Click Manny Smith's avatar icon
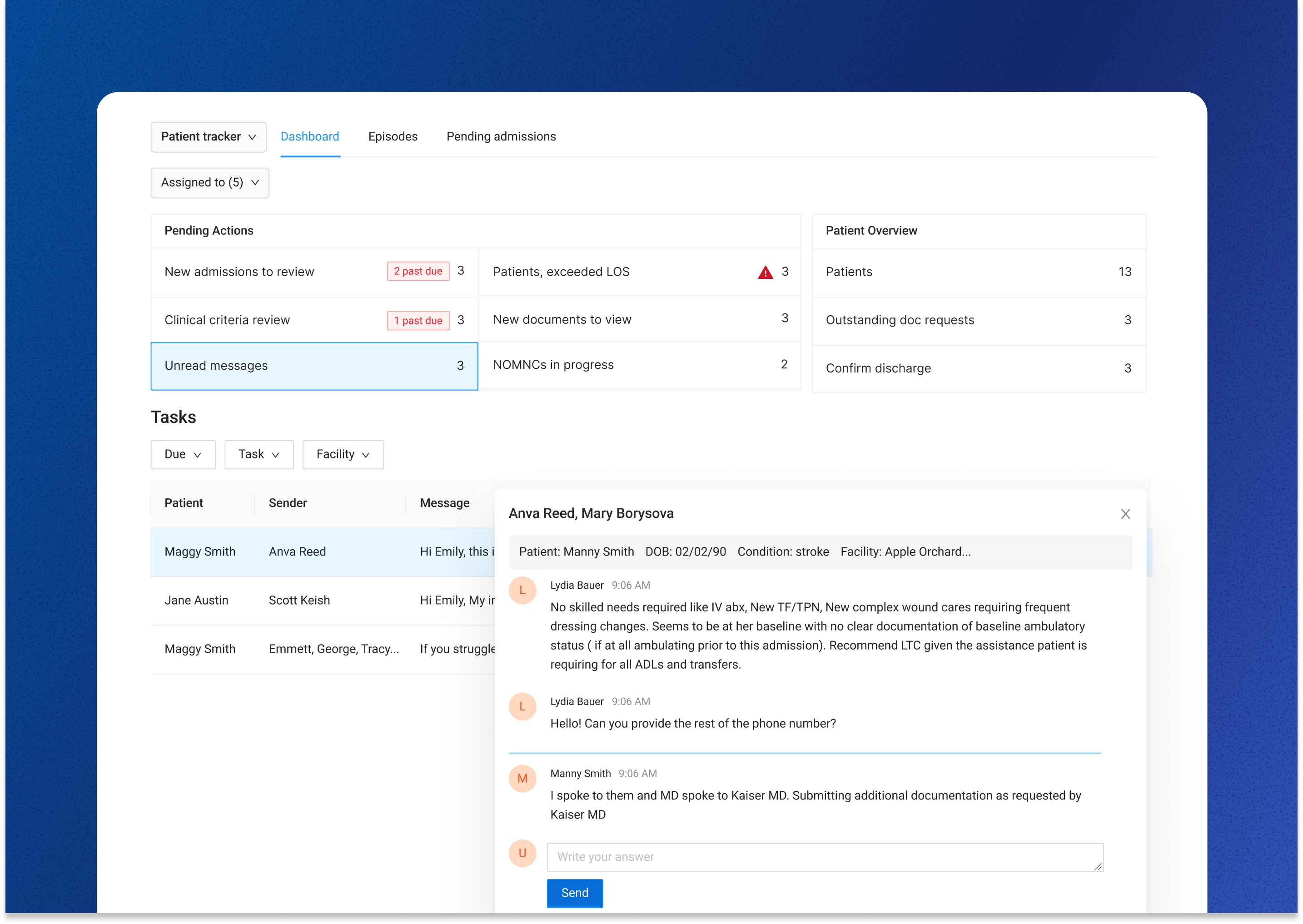The image size is (1303, 924). (x=522, y=778)
